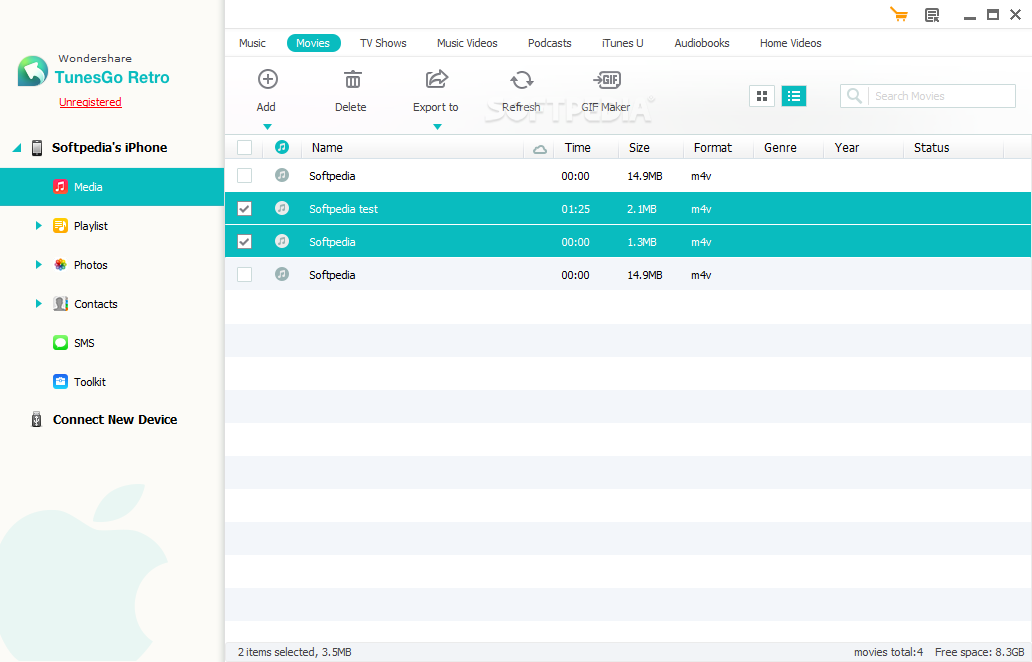The image size is (1032, 662).
Task: Click the Playlist sidebar icon
Action: coord(61,226)
